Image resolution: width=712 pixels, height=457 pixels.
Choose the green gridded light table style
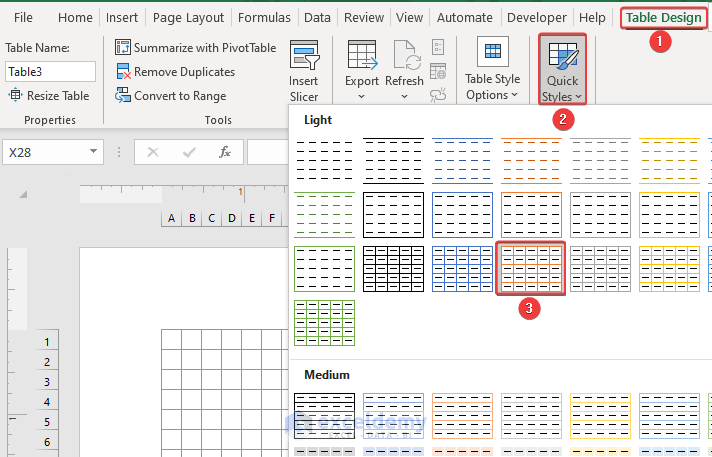325,322
